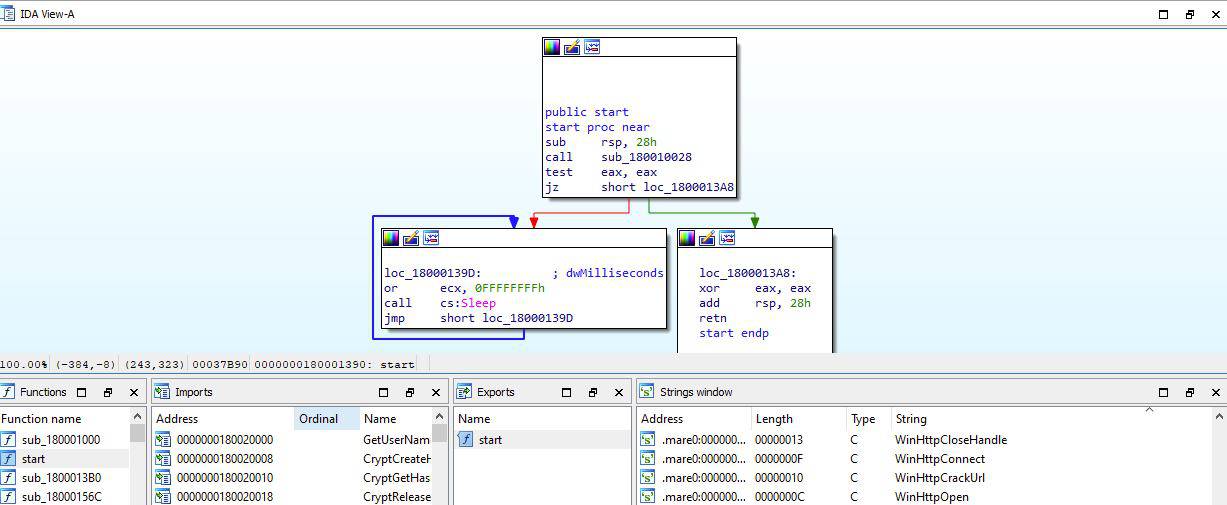1227x505 pixels.
Task: Click pencil icon on loc_1800013A8 block
Action: coord(707,238)
